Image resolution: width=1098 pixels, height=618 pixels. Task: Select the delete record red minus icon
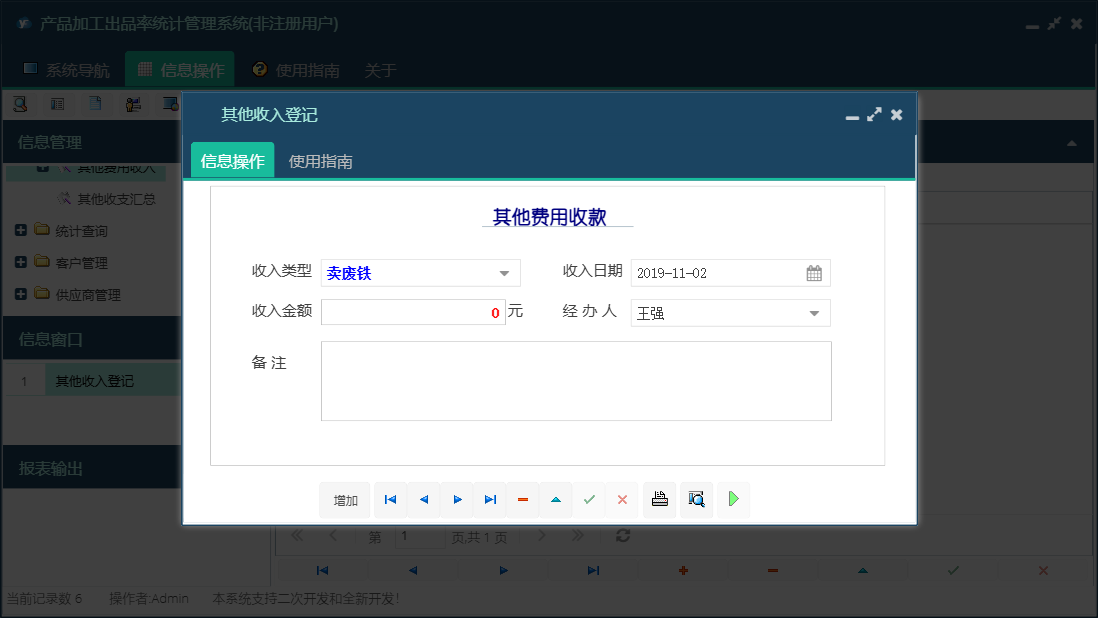[523, 499]
